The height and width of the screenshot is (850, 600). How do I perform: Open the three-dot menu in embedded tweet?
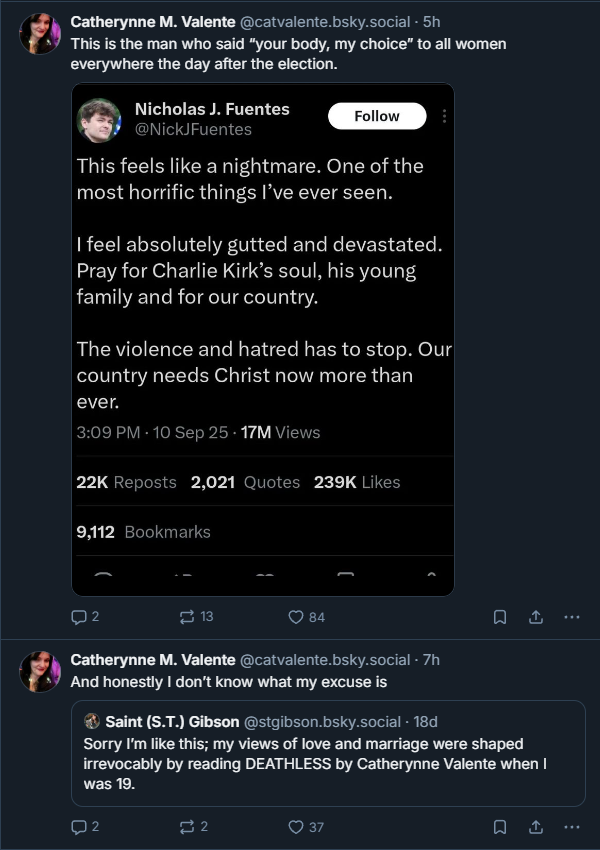[444, 117]
